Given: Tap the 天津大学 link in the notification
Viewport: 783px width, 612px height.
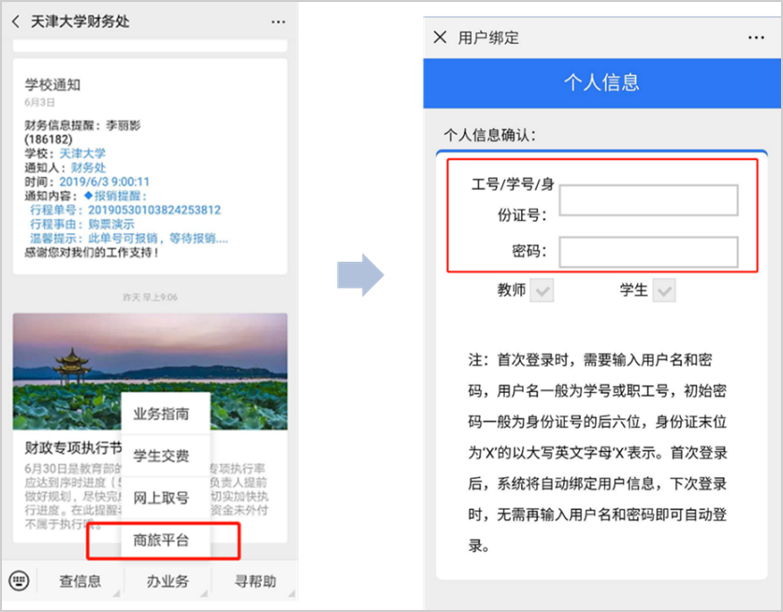Looking at the screenshot, I should tap(82, 154).
